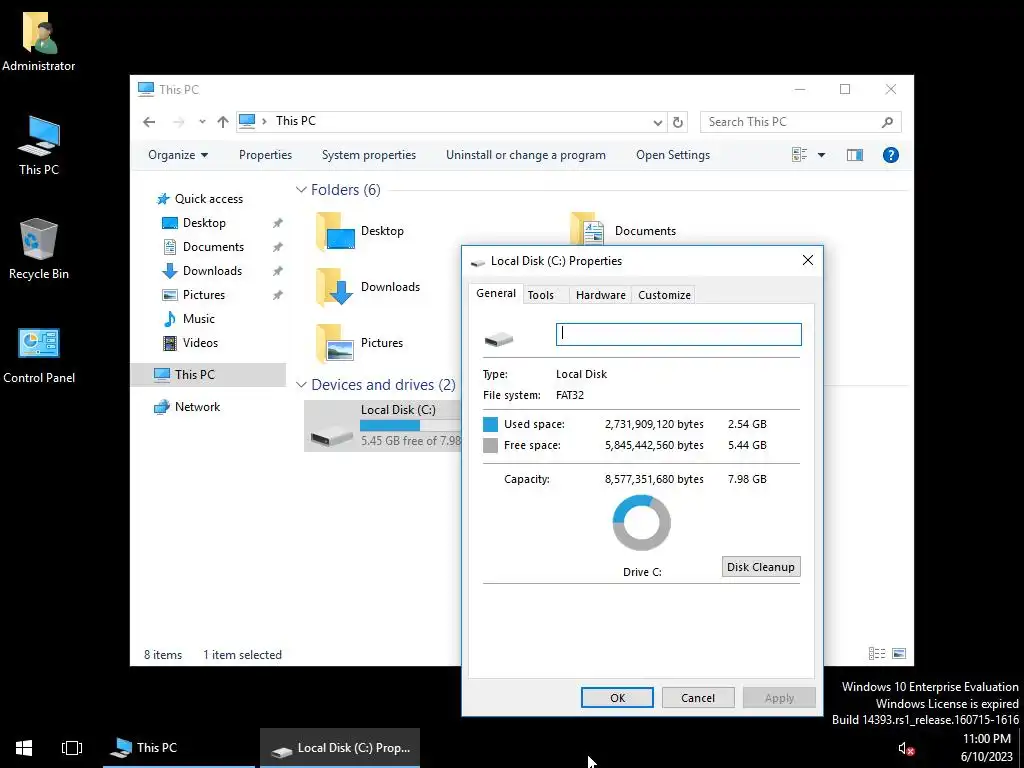Select the Recycle Bin desktop icon

[x=39, y=249]
